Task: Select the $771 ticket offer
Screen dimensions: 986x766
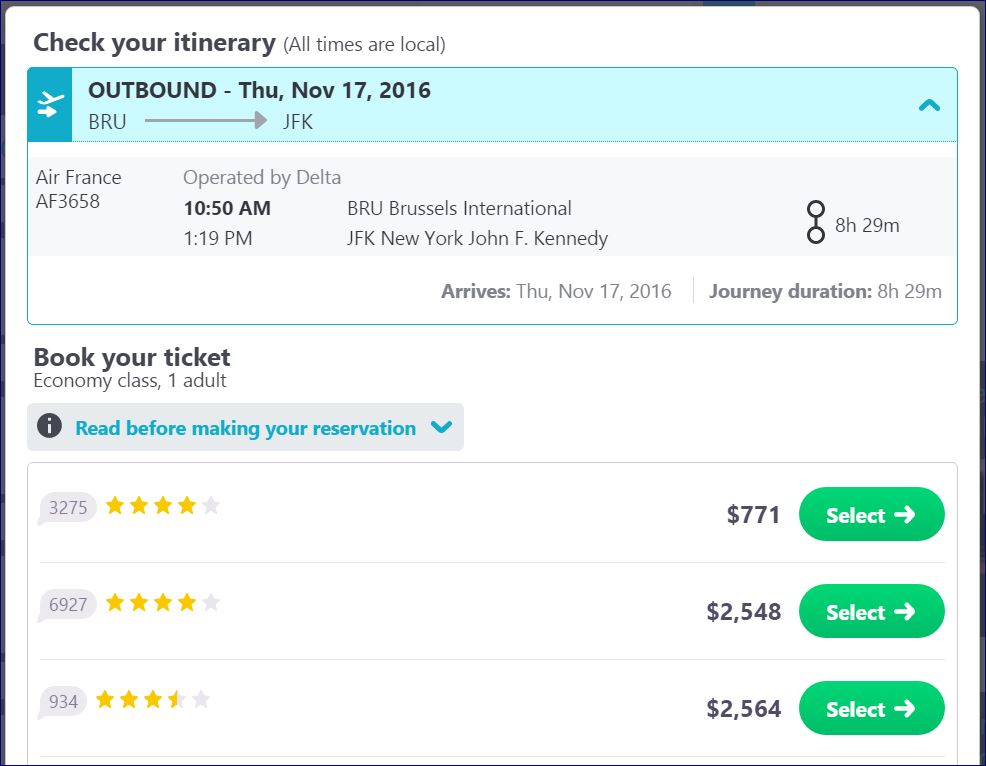Action: click(x=871, y=515)
